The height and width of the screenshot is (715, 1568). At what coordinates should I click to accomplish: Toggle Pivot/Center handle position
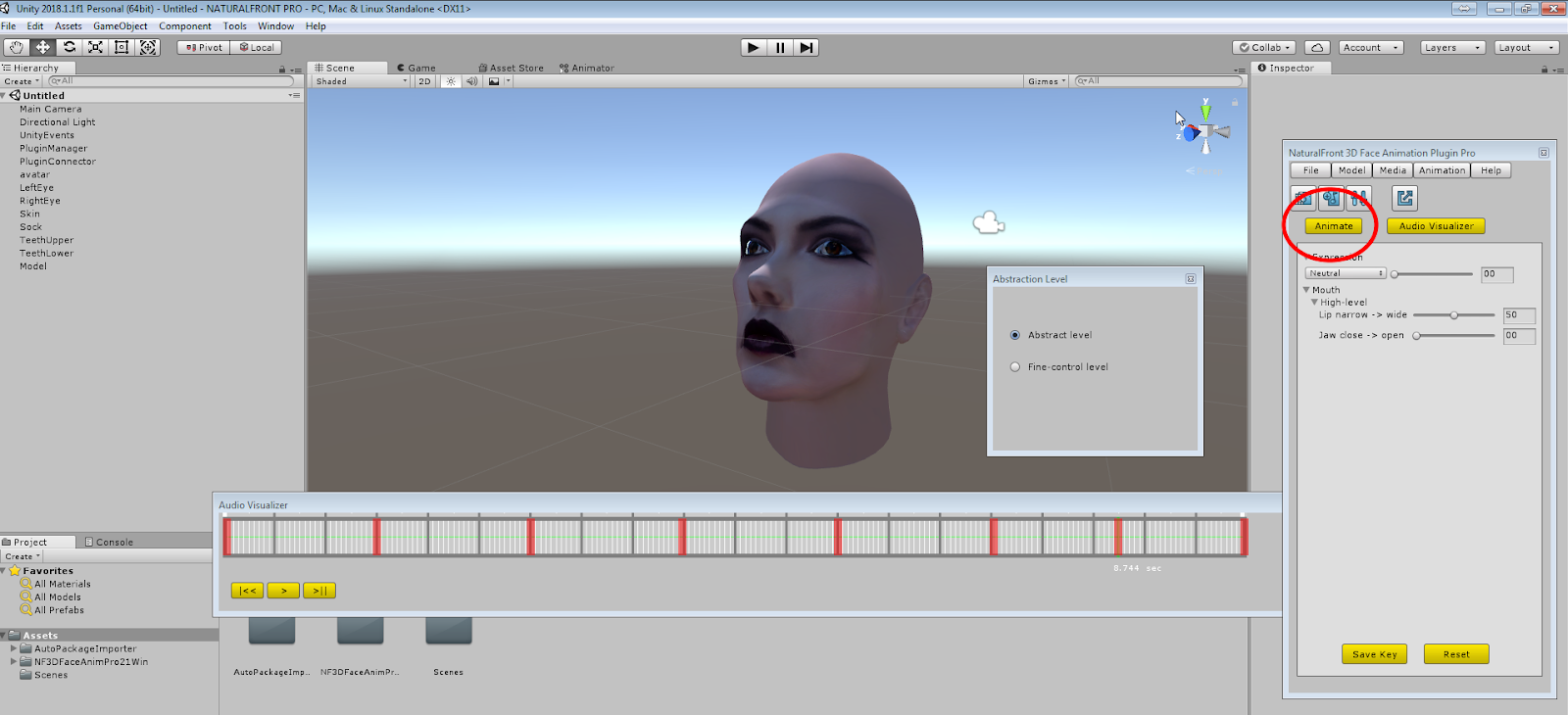[x=204, y=47]
